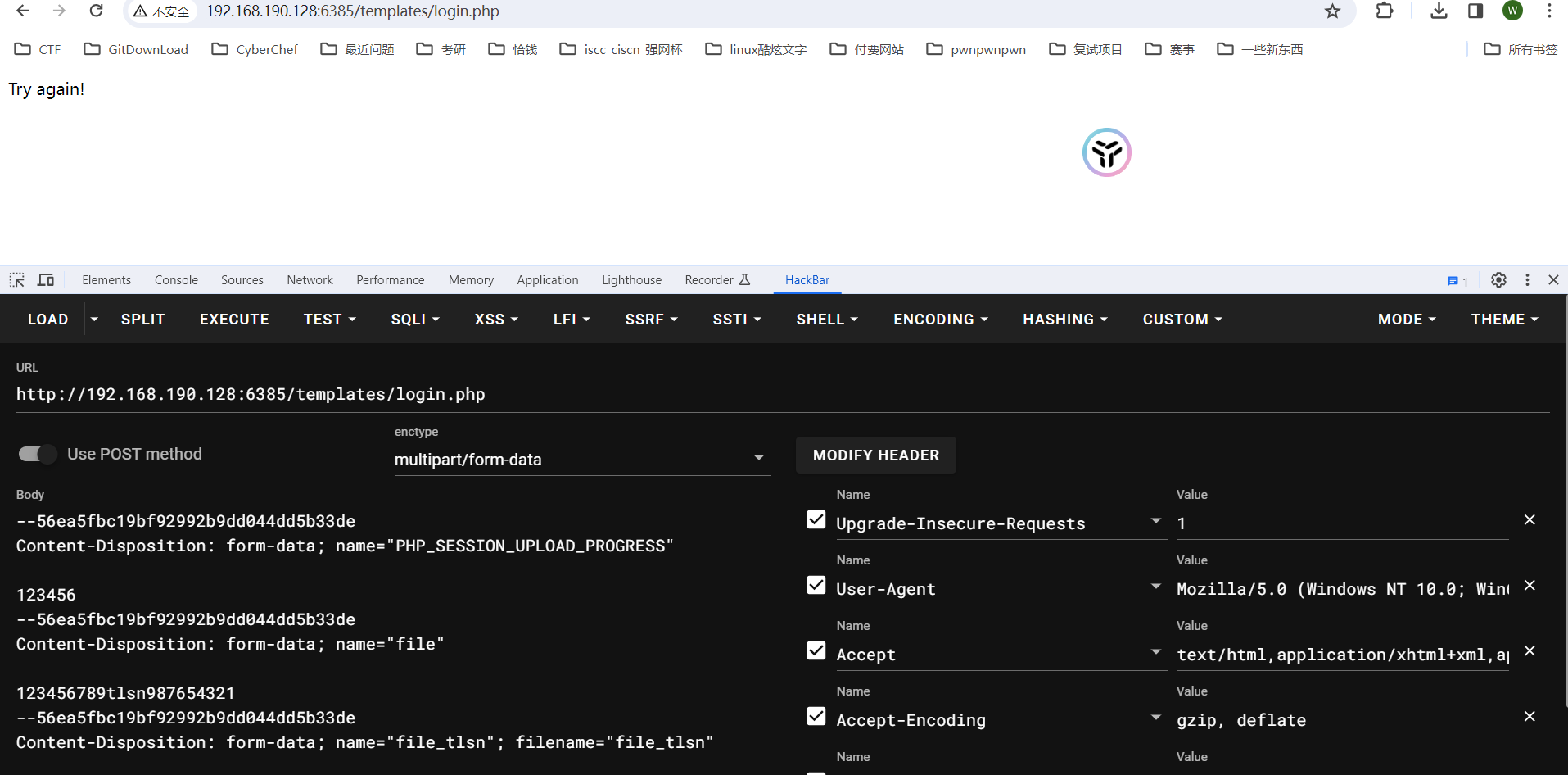Screen dimensions: 1568x775
Task: Switch to the Network tab
Action: (310, 280)
